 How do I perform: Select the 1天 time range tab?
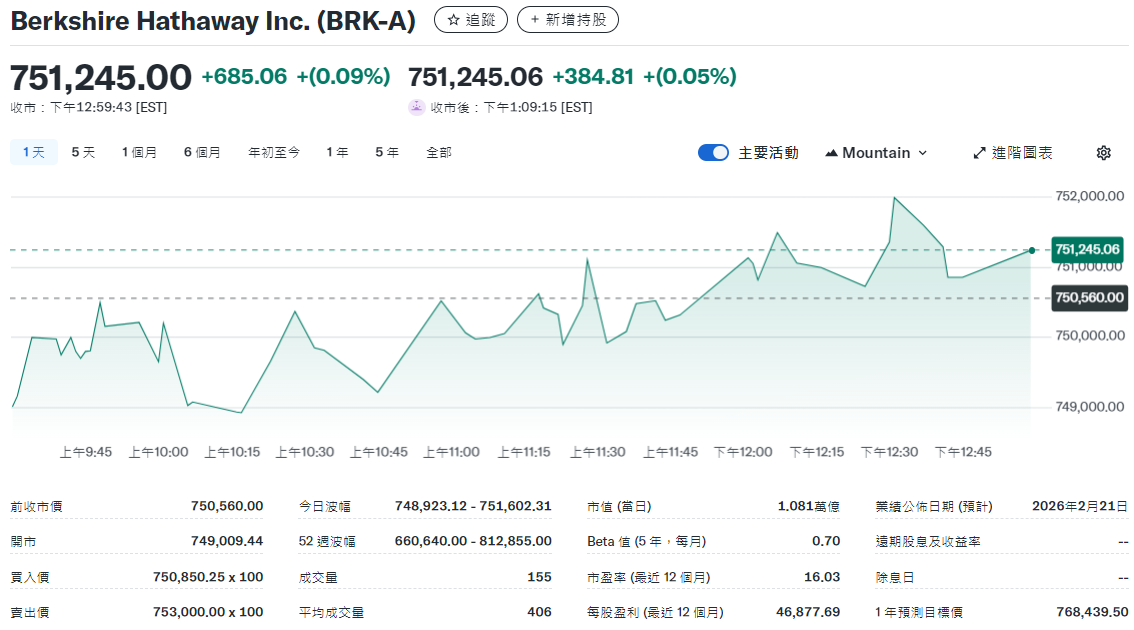(34, 152)
